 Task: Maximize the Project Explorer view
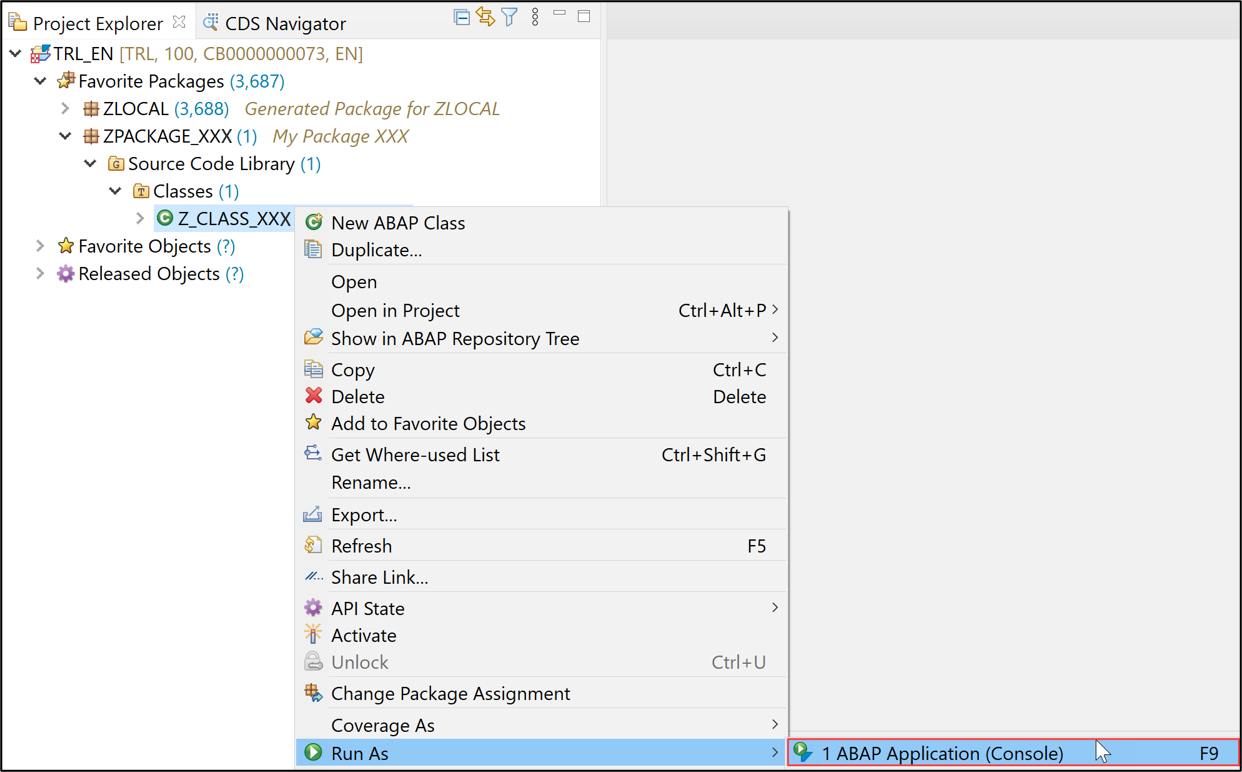[x=584, y=16]
